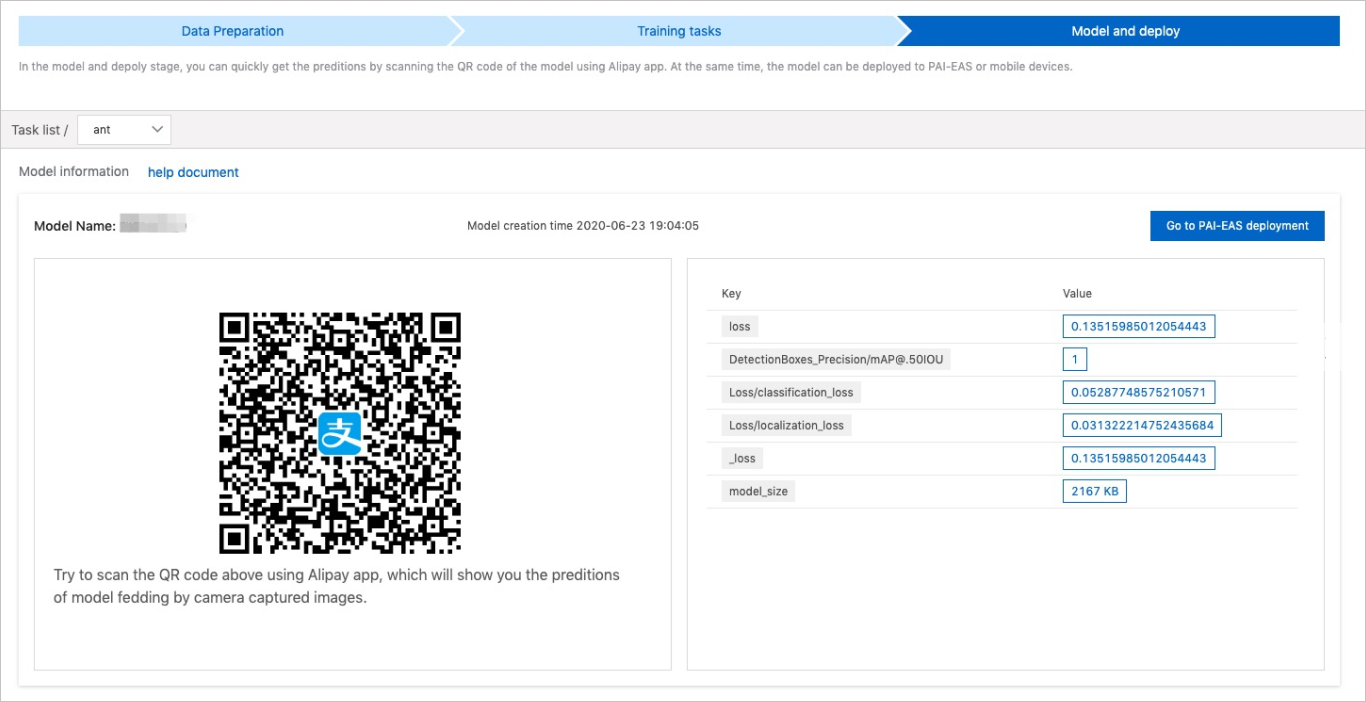This screenshot has height=702, width=1366.
Task: Open the Task list dropdown showing ant
Action: (124, 130)
